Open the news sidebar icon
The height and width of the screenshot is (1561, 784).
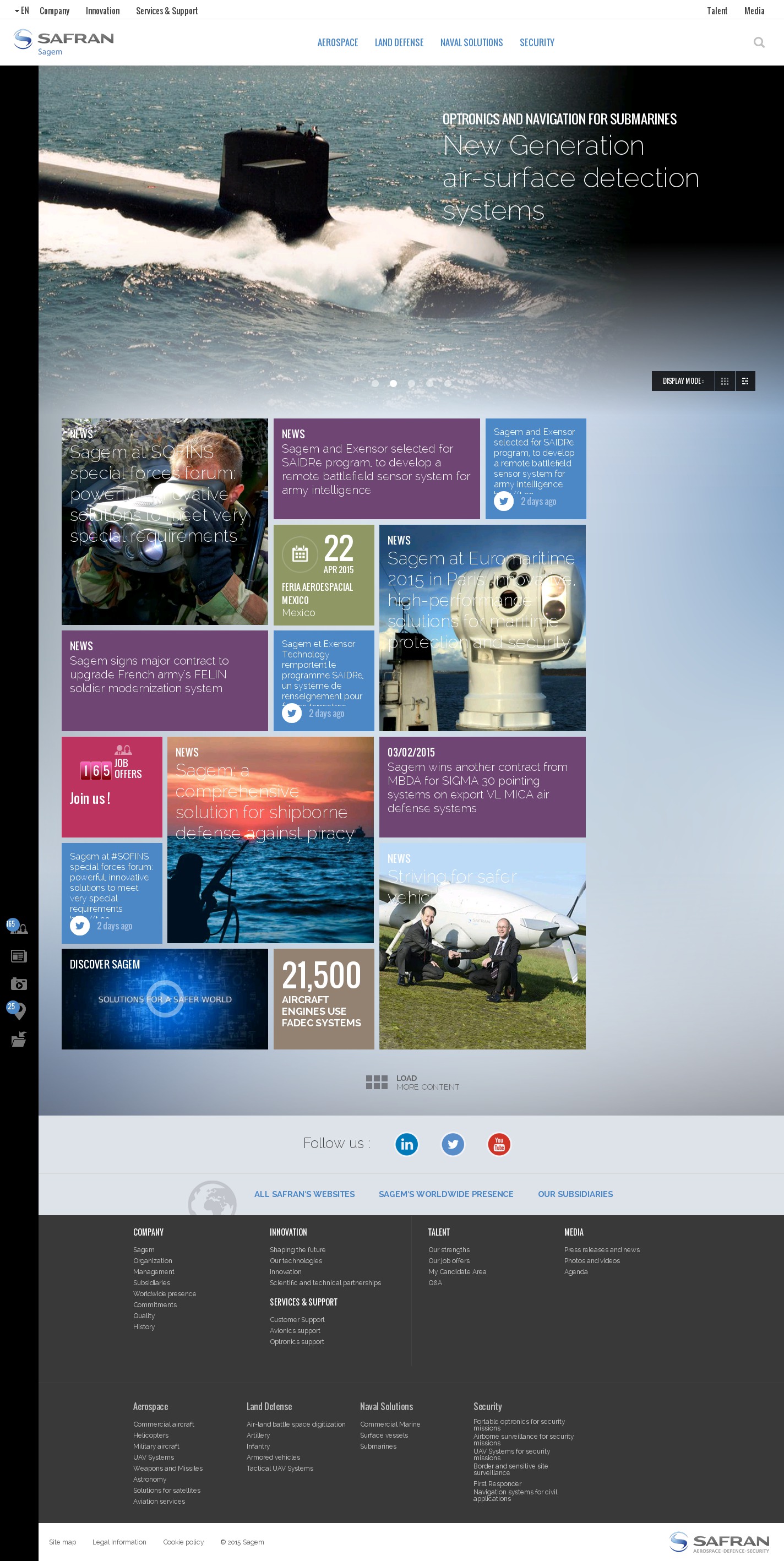click(x=19, y=956)
